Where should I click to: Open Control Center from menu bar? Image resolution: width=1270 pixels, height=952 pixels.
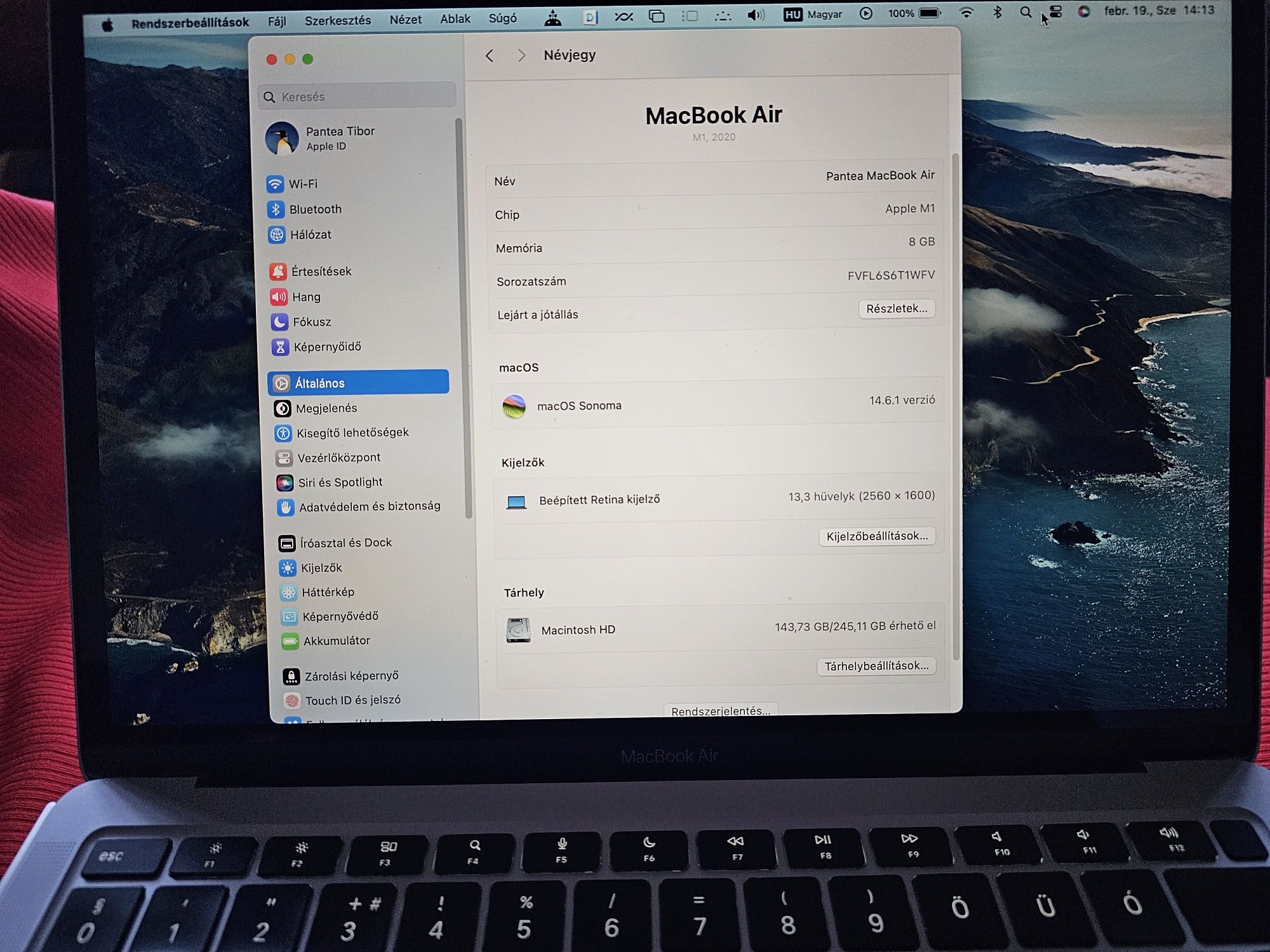tap(1055, 12)
